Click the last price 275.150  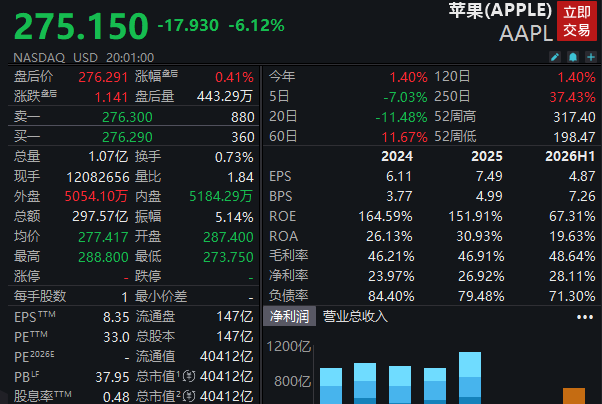coord(81,26)
